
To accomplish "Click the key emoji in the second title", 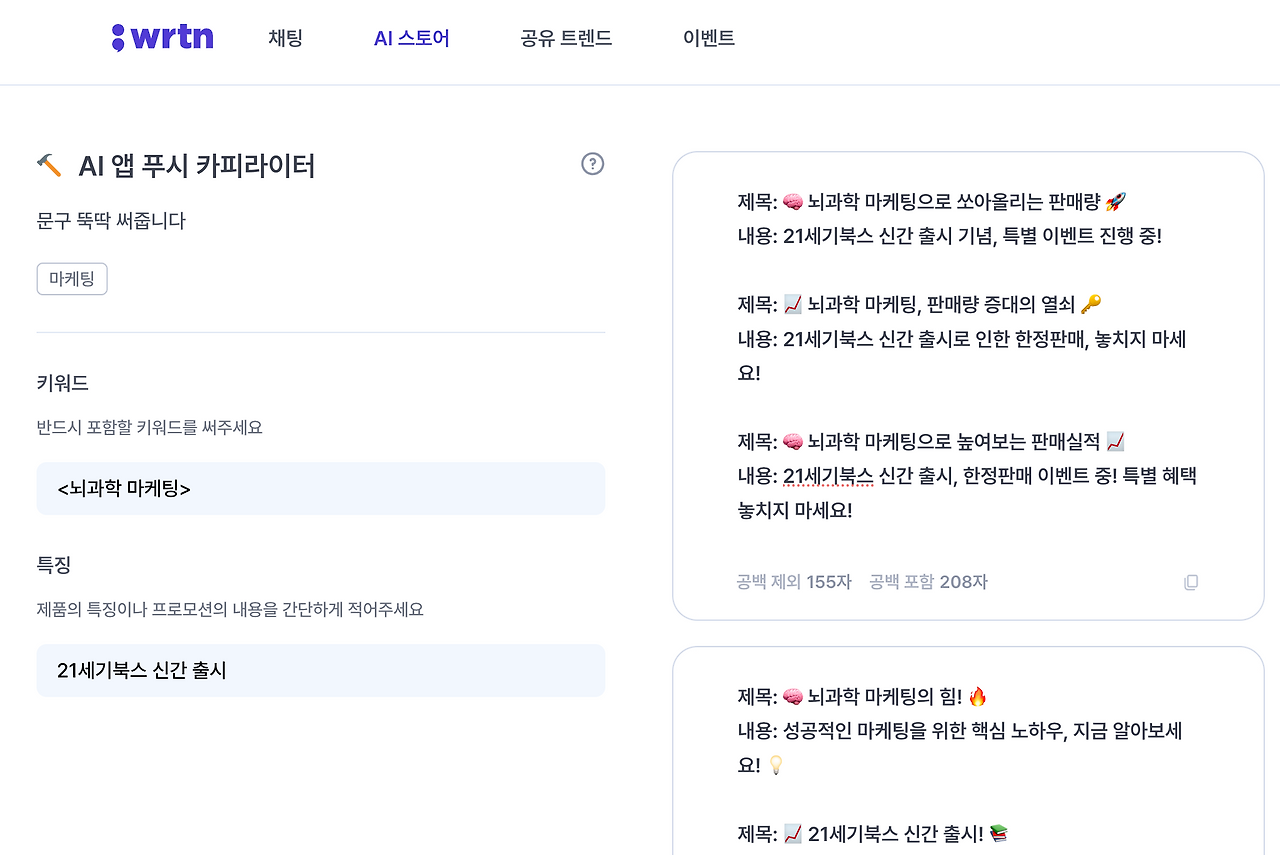I will (x=1091, y=304).
